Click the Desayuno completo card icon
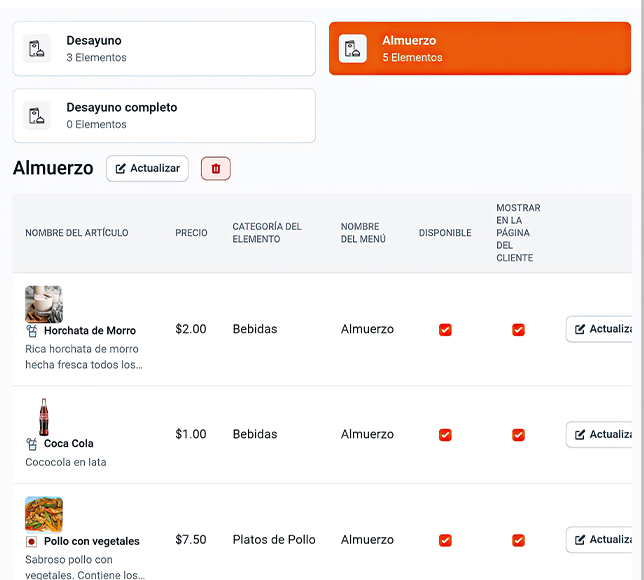644x580 pixels. tap(37, 116)
